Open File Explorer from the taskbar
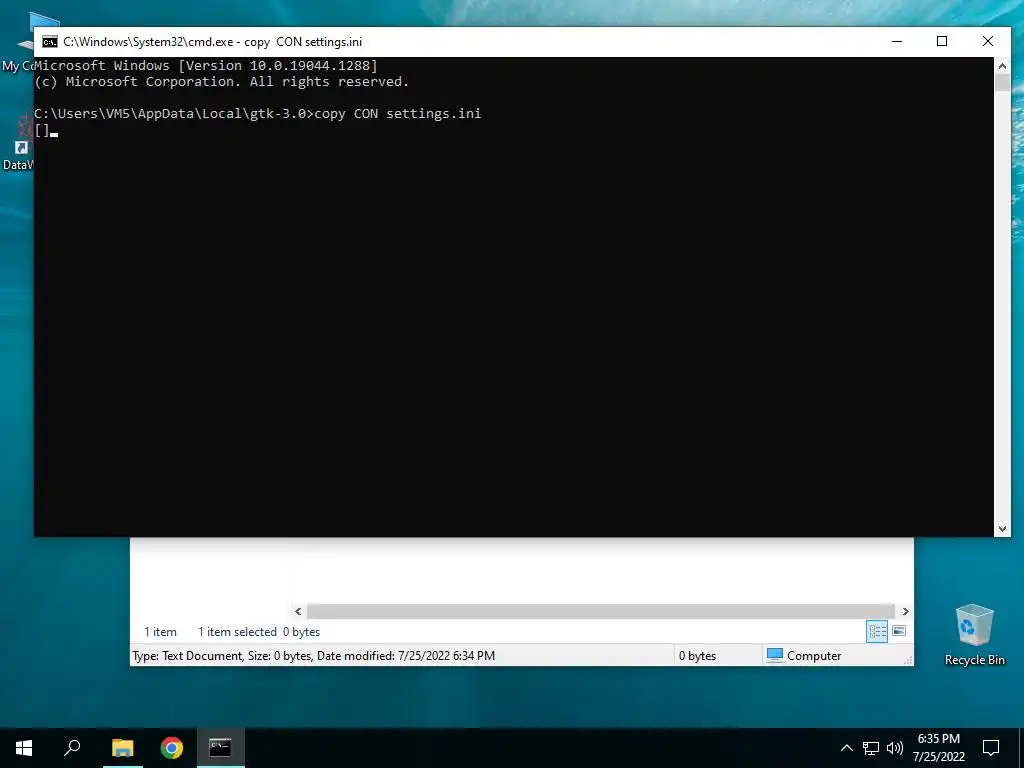Image resolution: width=1024 pixels, height=768 pixels. pyautogui.click(x=122, y=748)
